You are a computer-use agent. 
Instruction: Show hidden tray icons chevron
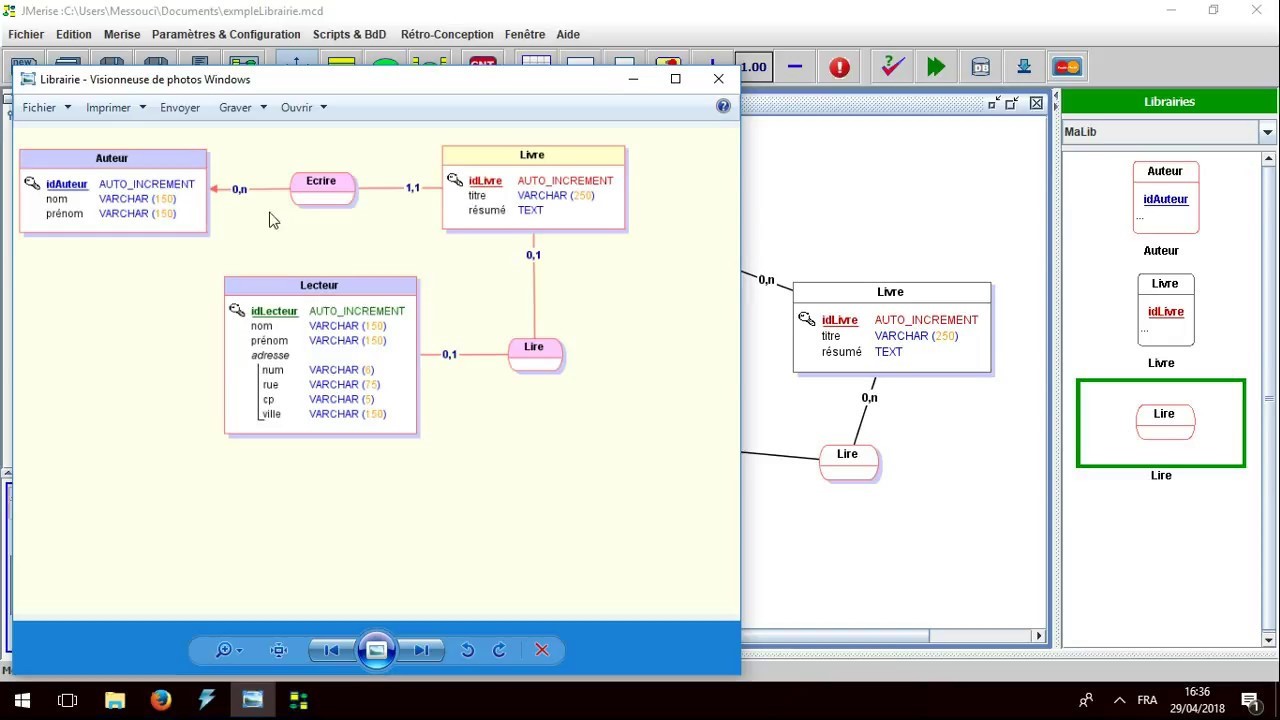(x=1119, y=700)
